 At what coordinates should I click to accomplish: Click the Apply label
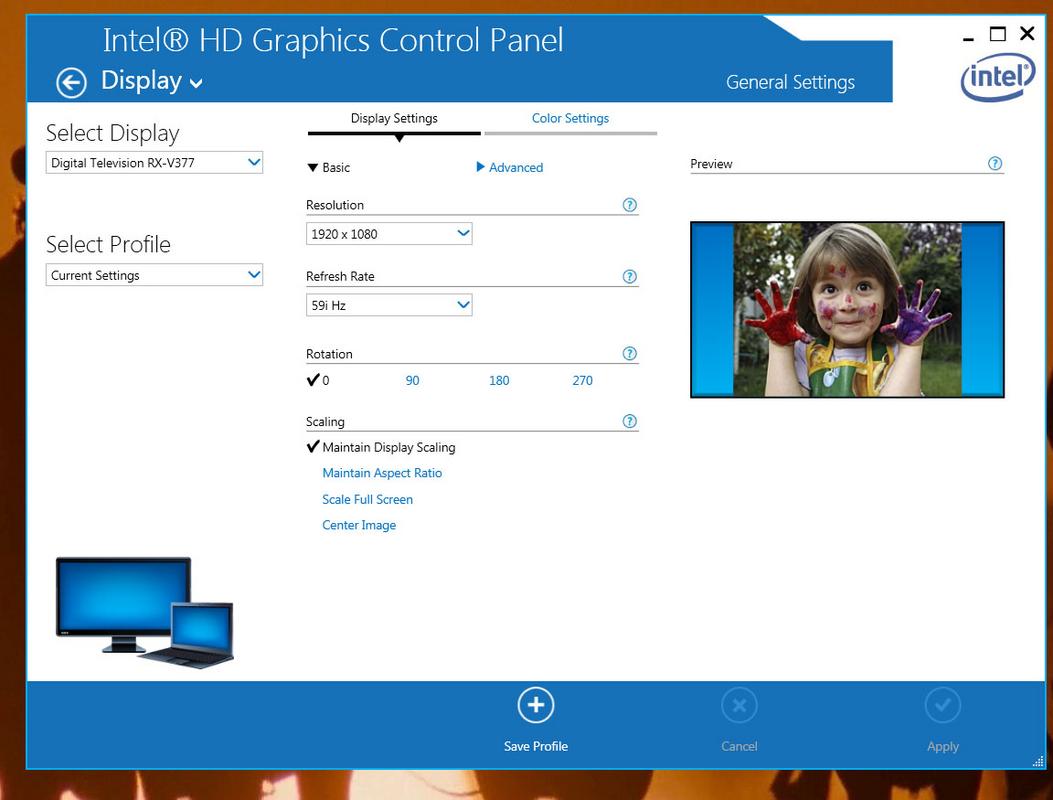click(943, 747)
